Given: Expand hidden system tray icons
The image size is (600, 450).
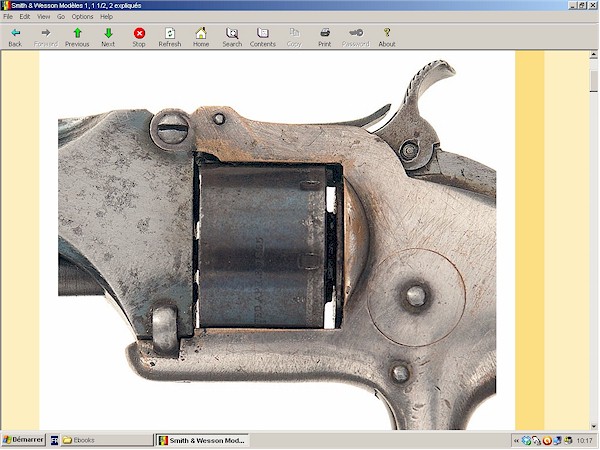Looking at the screenshot, I should point(515,440).
